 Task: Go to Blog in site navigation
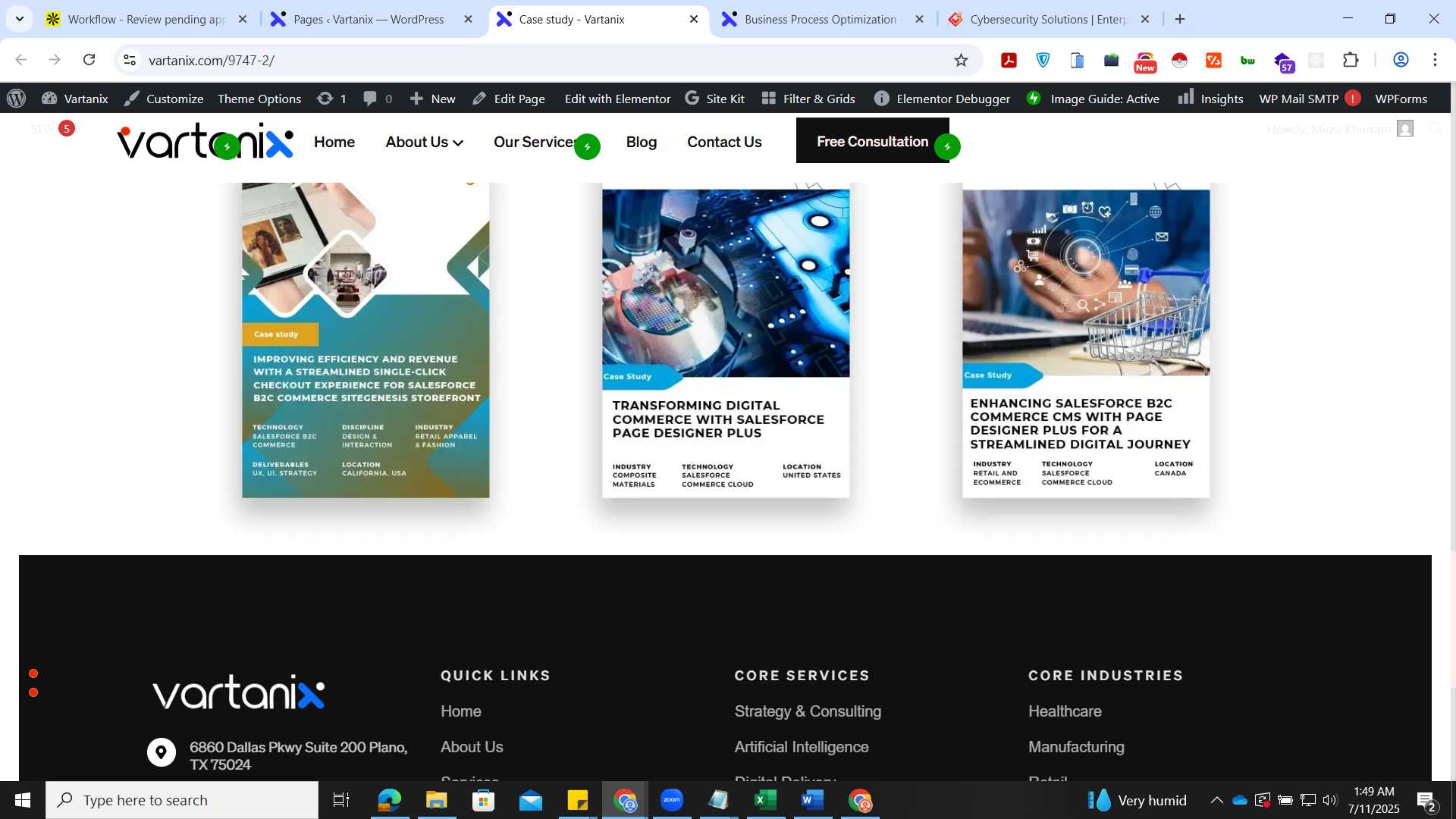642,142
